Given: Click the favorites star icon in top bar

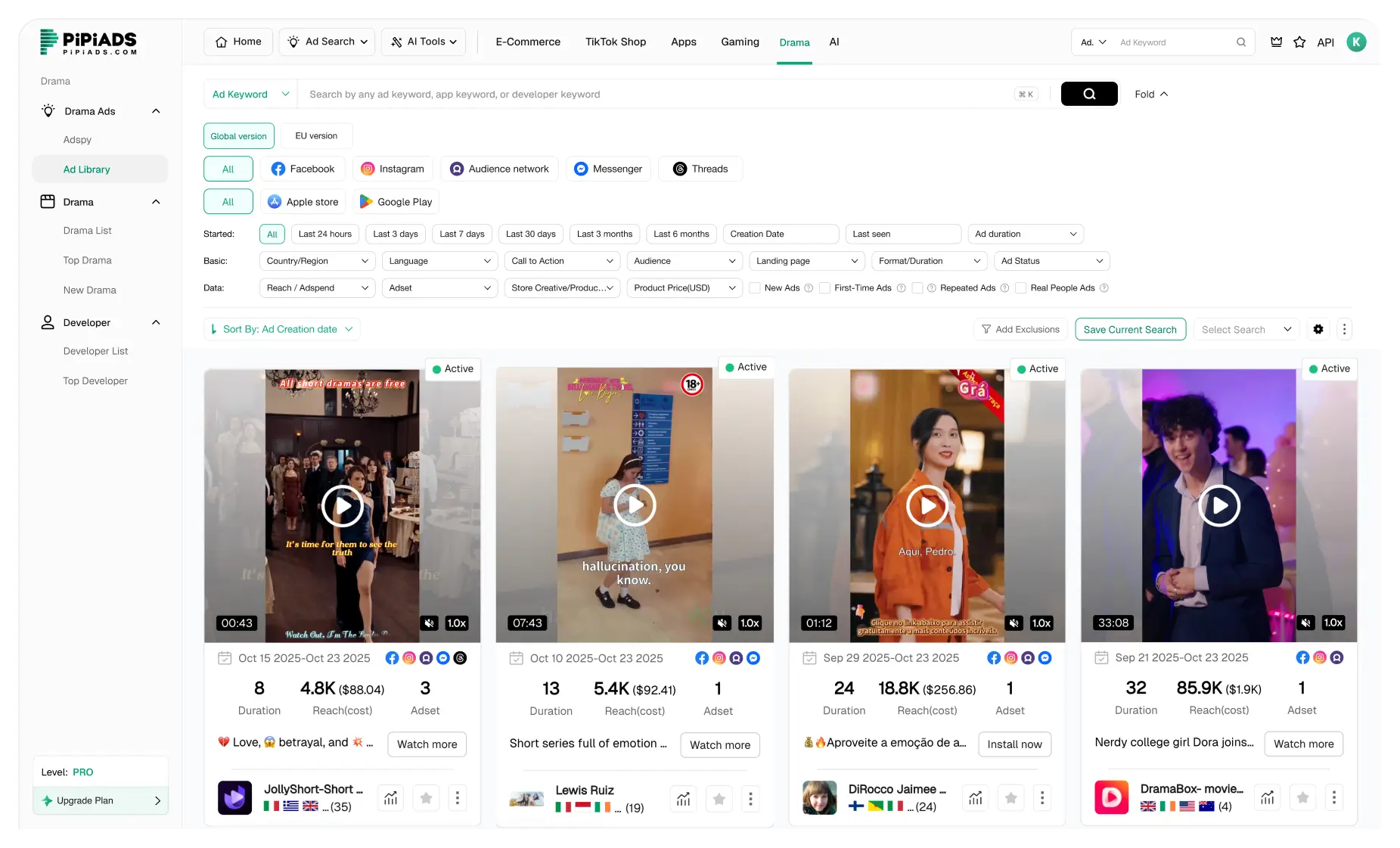Looking at the screenshot, I should point(1299,42).
